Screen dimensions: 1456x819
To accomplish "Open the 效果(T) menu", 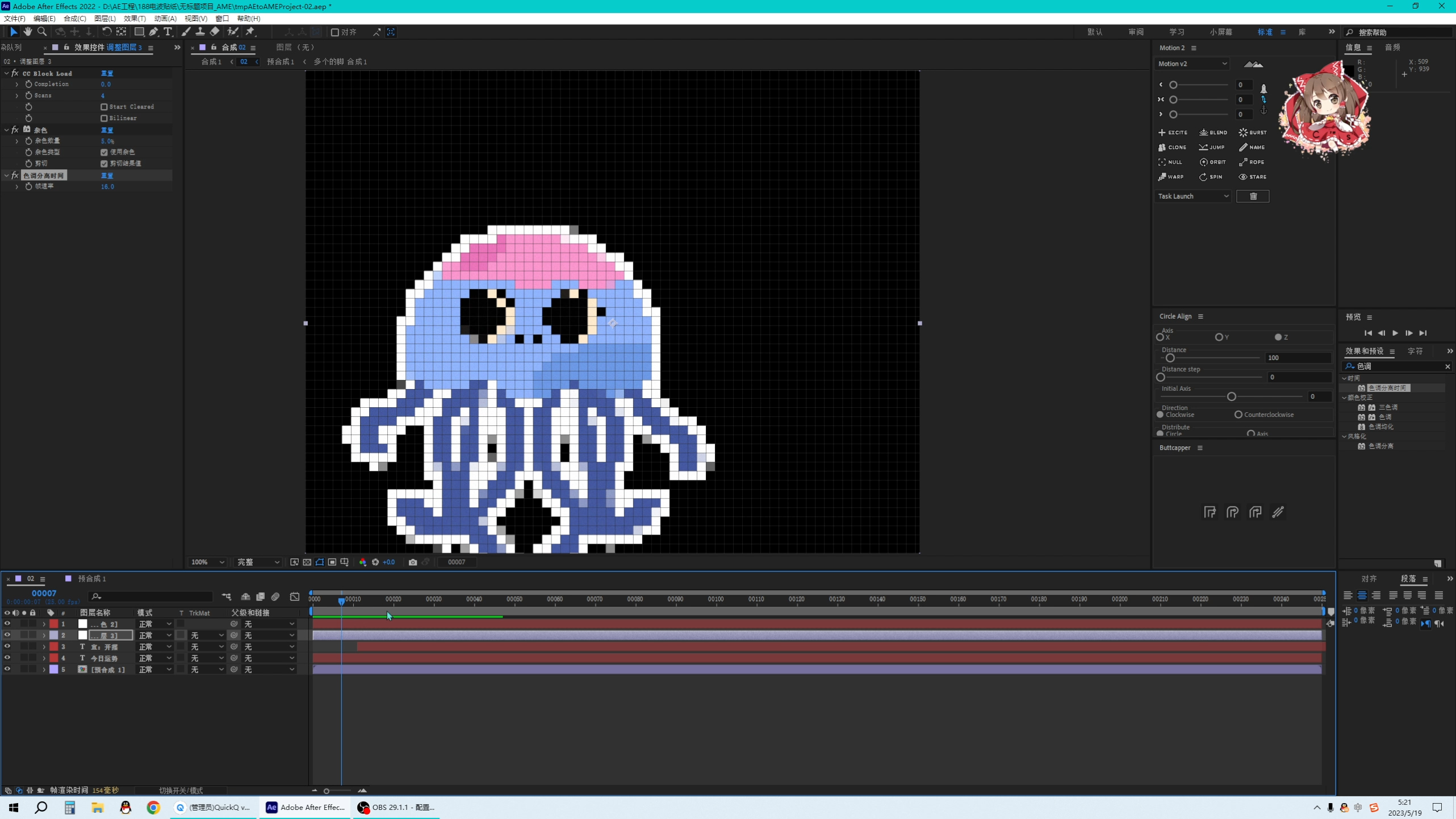I will coord(135,18).
